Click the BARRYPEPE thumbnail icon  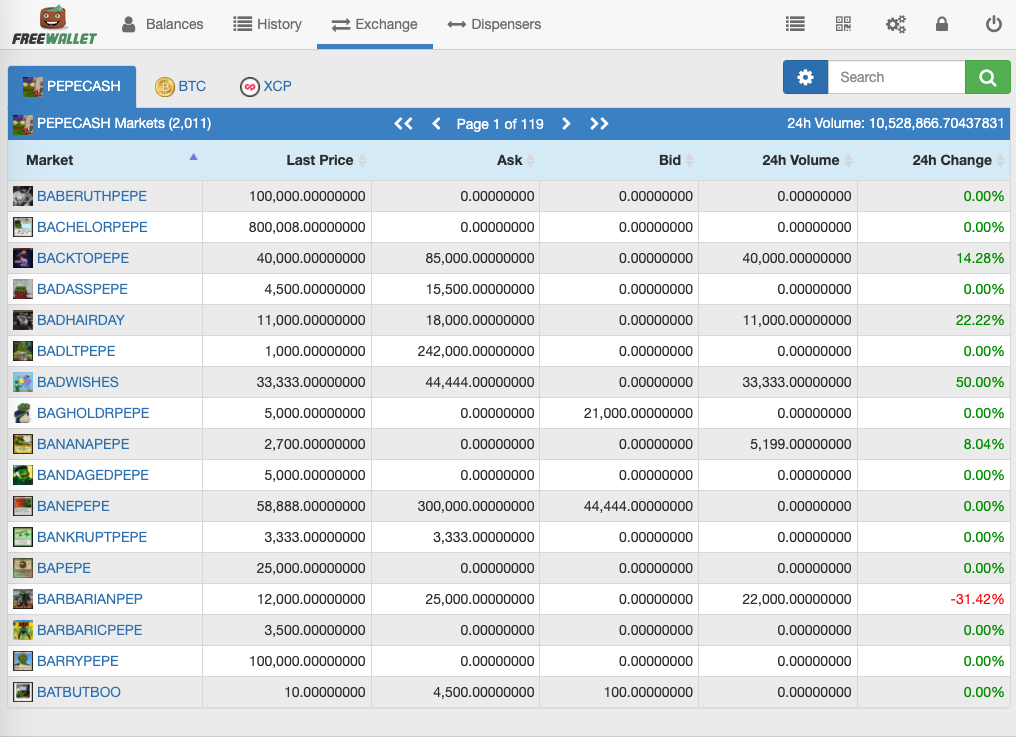click(x=23, y=661)
